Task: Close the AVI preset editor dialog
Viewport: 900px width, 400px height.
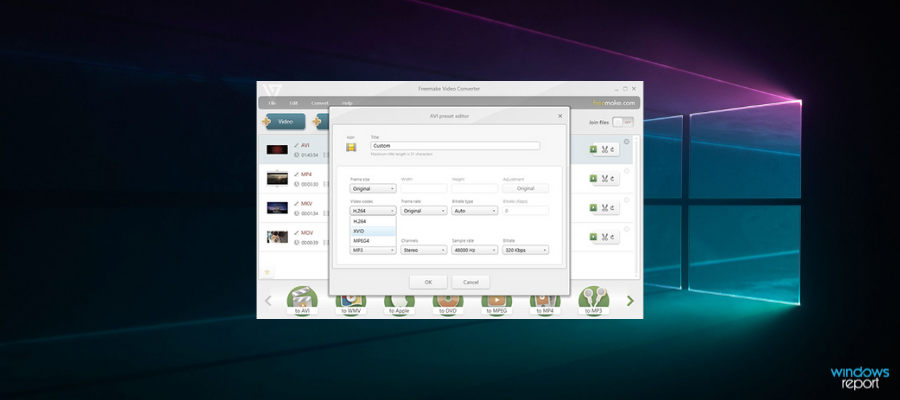Action: click(560, 116)
